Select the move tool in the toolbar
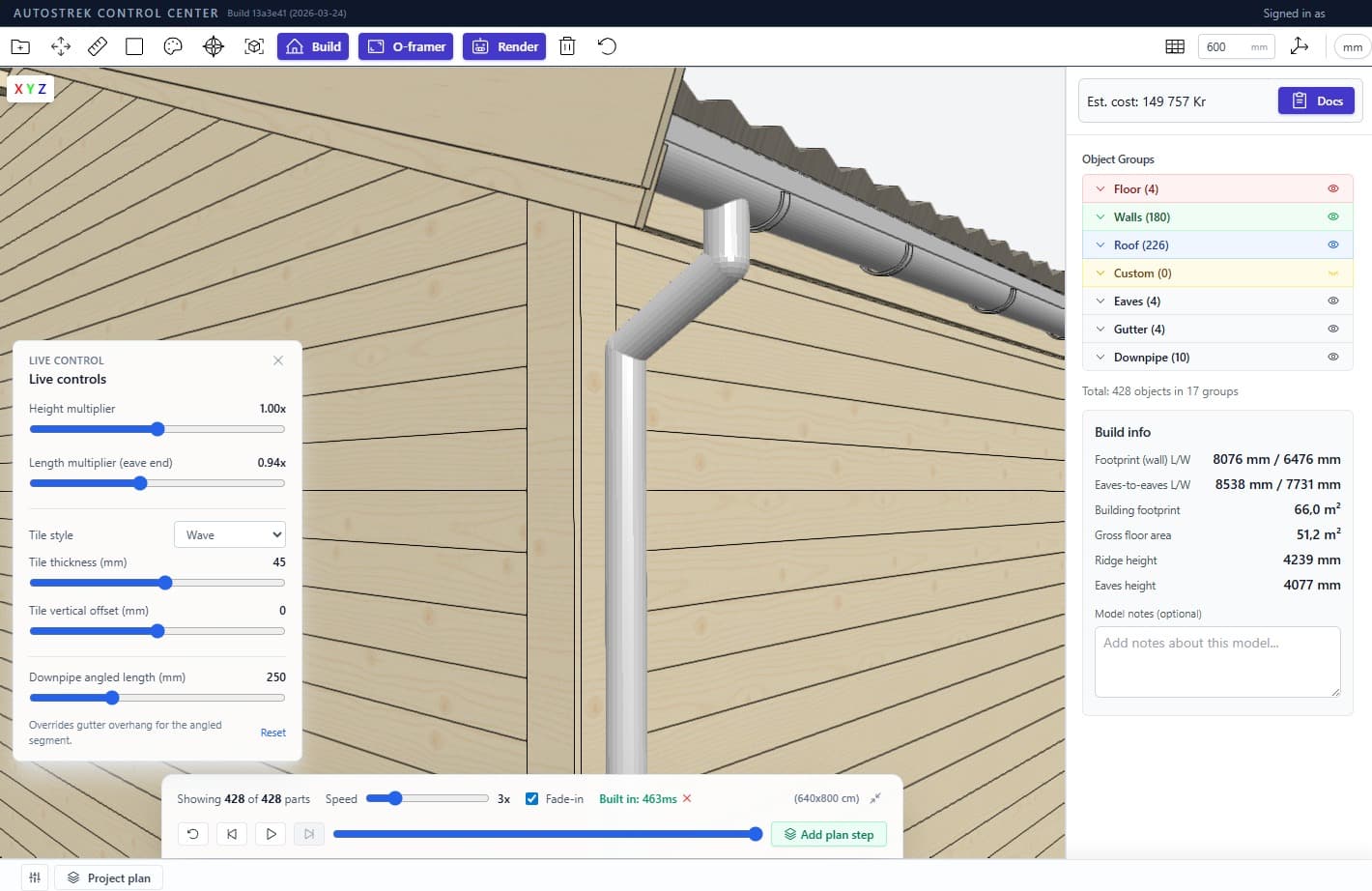This screenshot has width=1372, height=891. tap(60, 45)
